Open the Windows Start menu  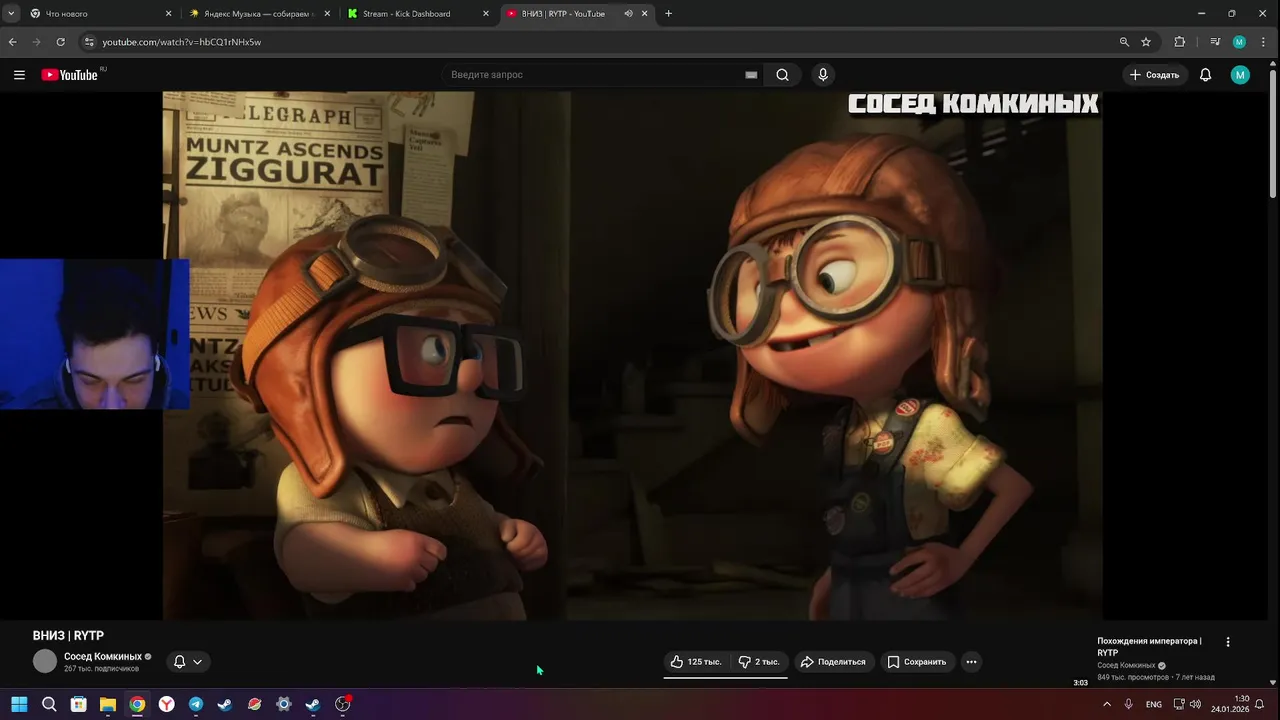[x=19, y=704]
